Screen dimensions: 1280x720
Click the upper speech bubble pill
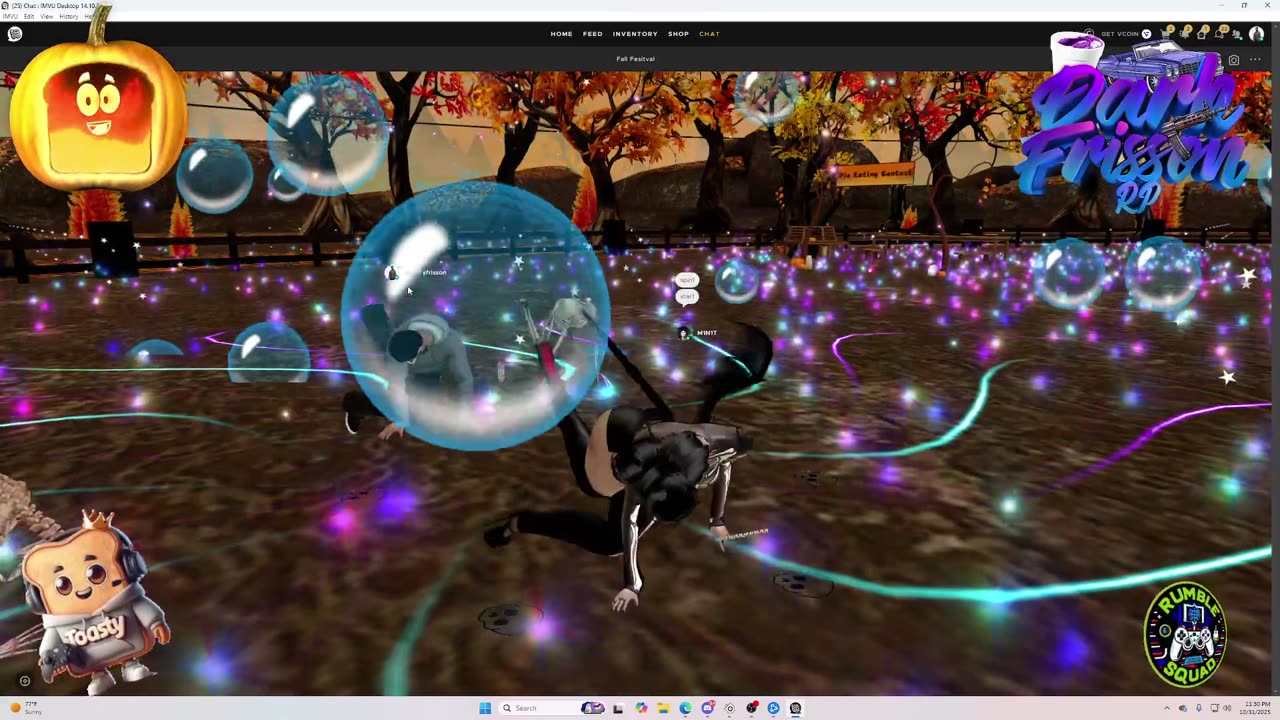(686, 280)
